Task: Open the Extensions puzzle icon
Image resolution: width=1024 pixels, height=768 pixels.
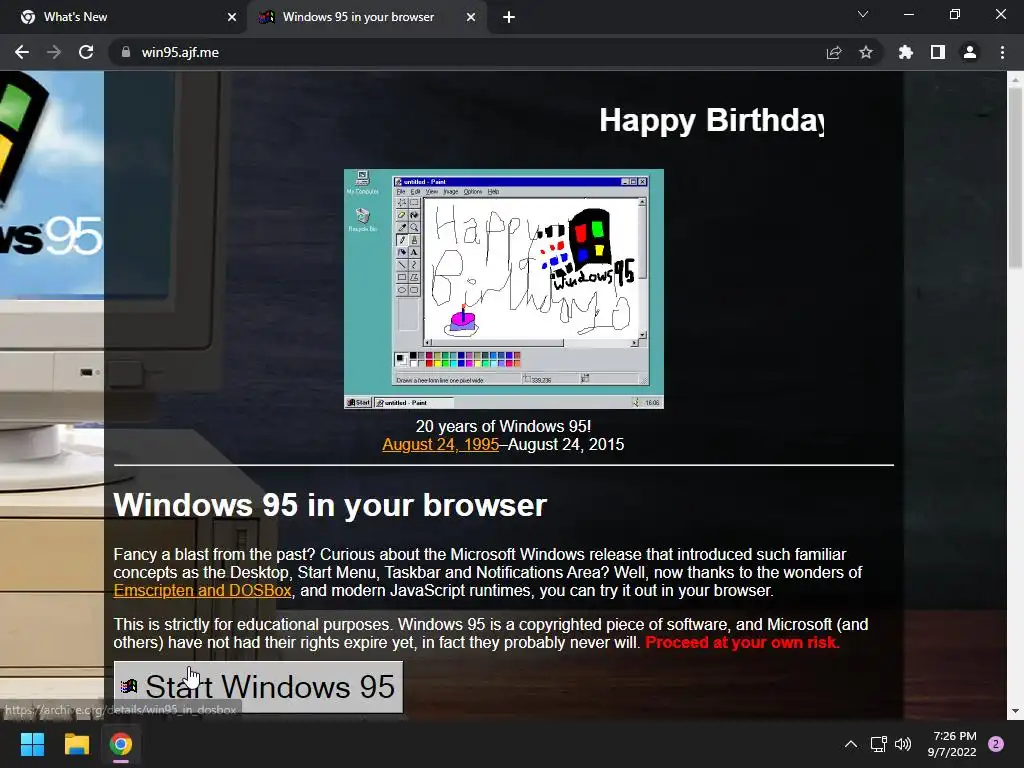Action: 906,52
